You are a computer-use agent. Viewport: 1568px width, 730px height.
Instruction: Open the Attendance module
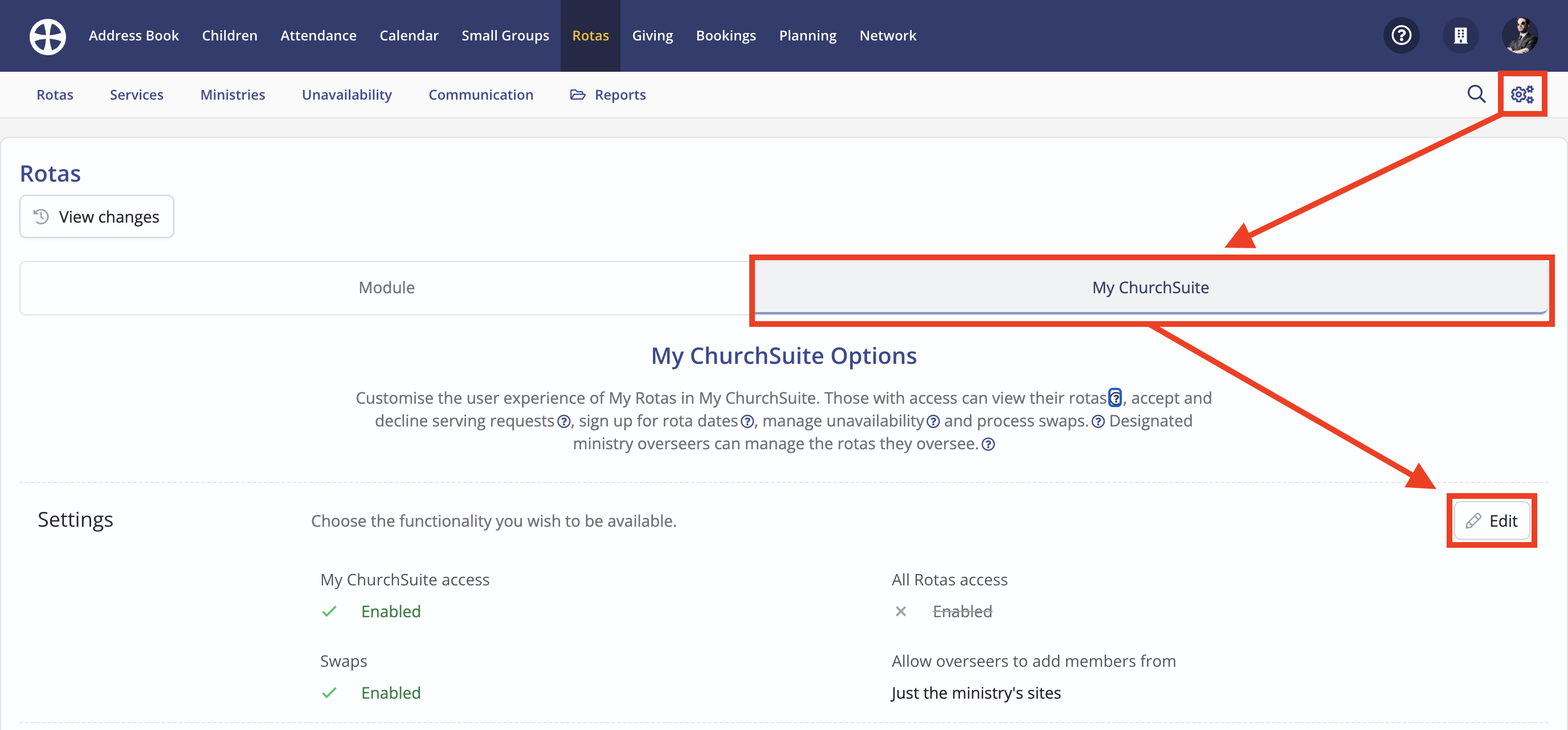click(318, 35)
